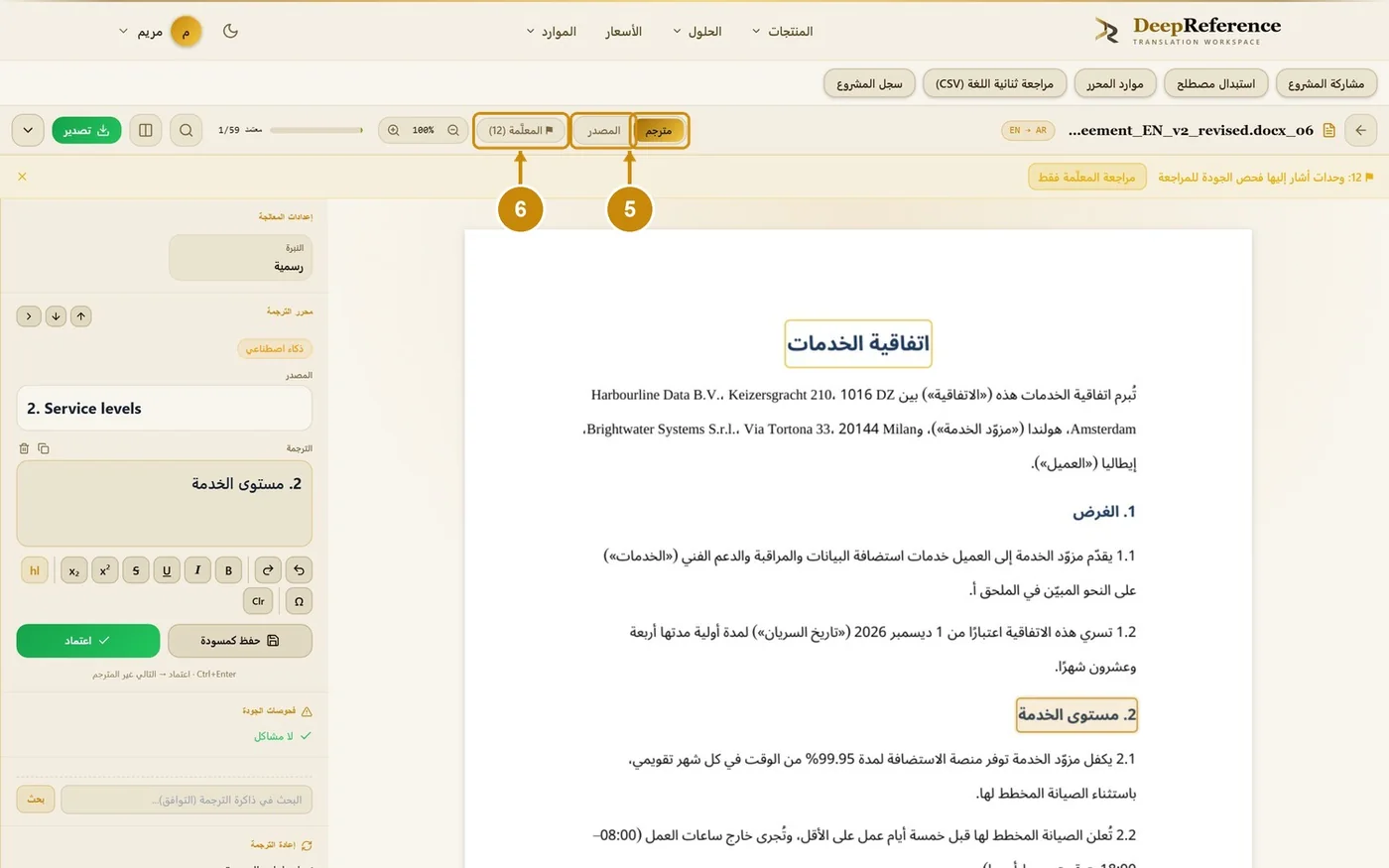This screenshot has width=1389, height=868.
Task: Clear formatting with the Clr button
Action: coord(258,601)
